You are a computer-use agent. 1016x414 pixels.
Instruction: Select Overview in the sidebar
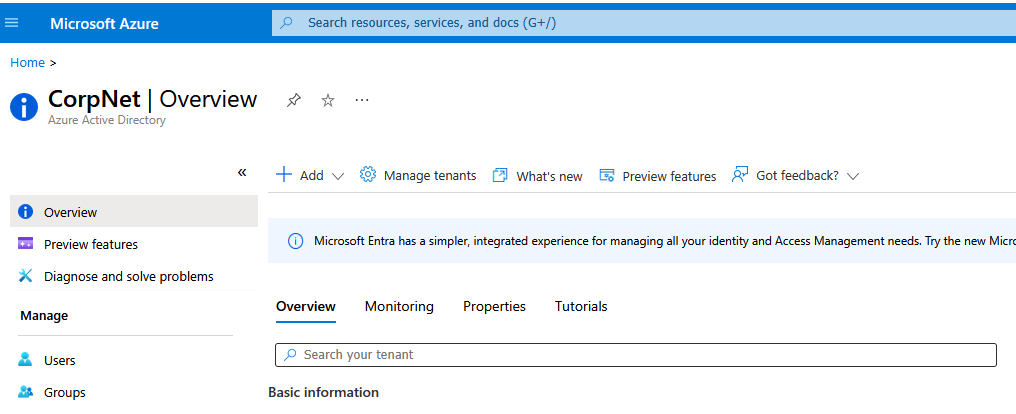point(134,212)
